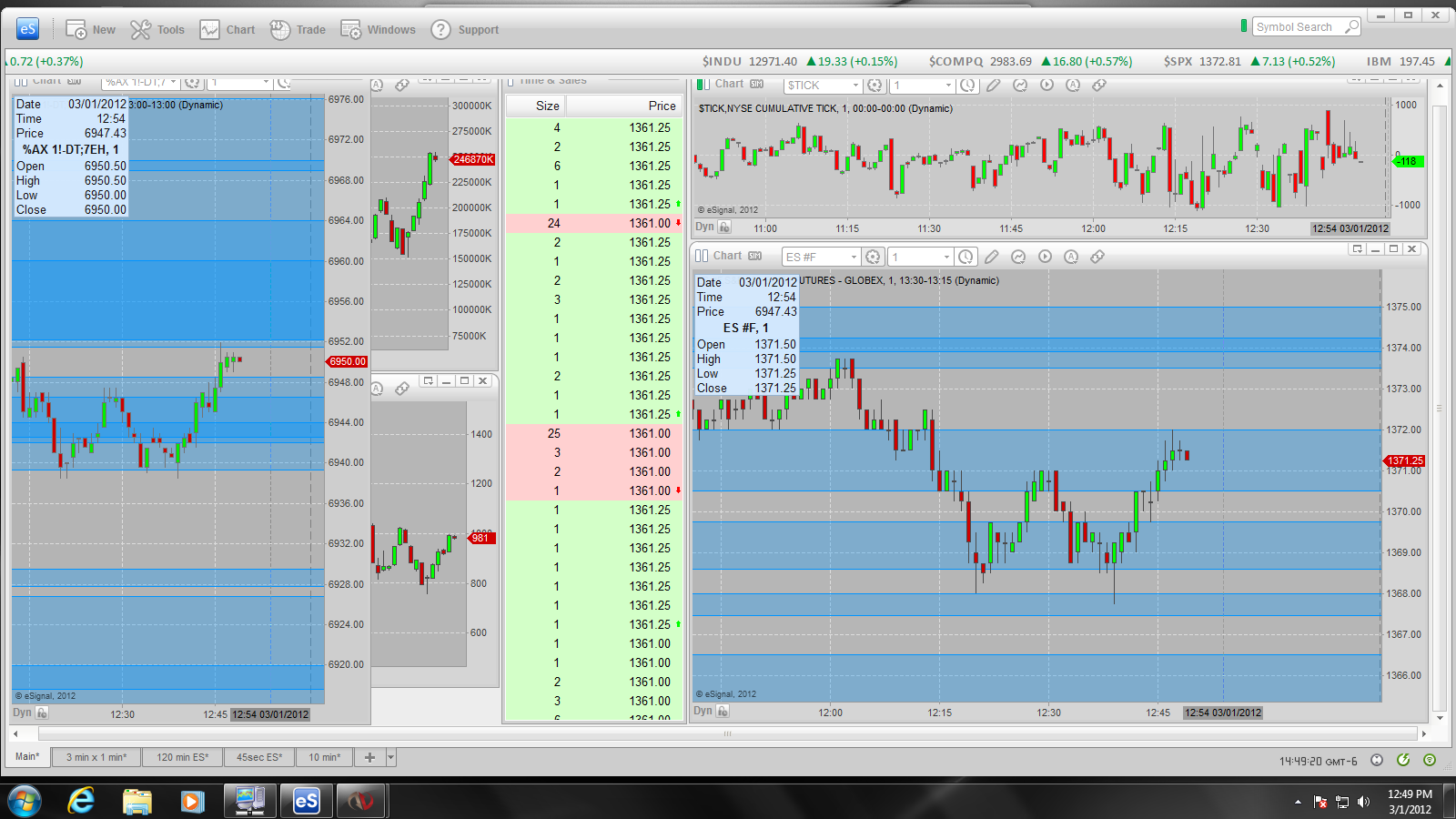Screen dimensions: 1456x819
Task: Open the ES #F chart time template clock icon
Action: coord(966,257)
